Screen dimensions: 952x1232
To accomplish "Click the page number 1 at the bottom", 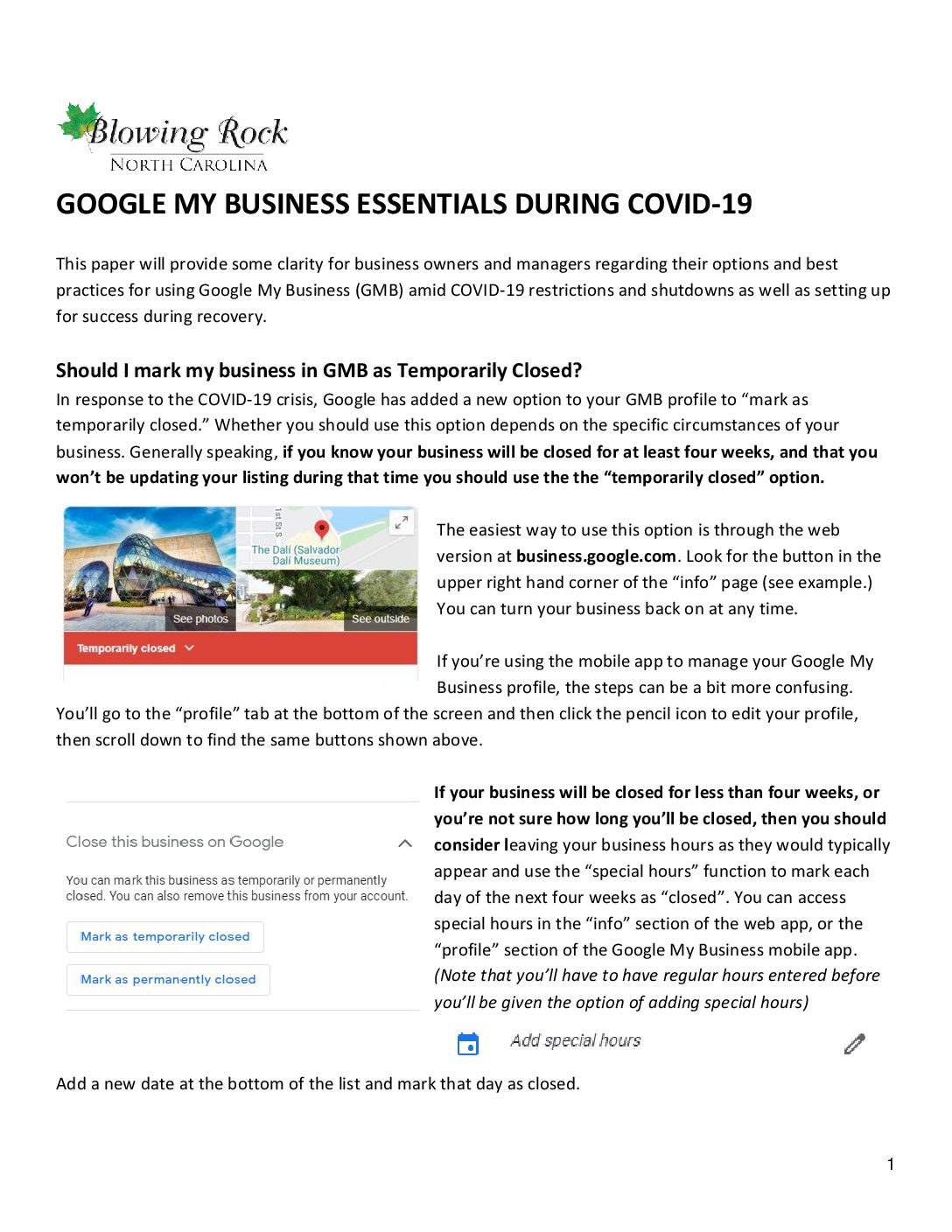I will click(891, 1164).
